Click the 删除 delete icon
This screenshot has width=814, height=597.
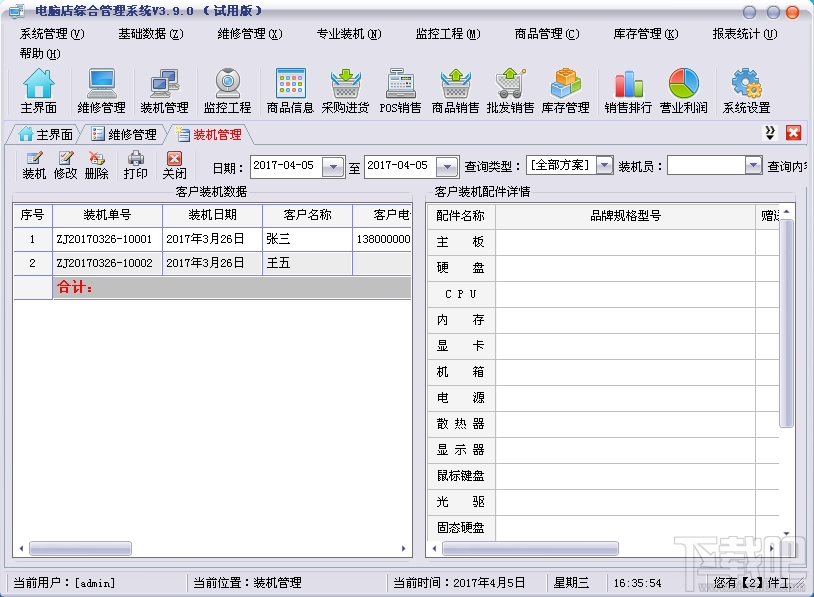pos(97,163)
